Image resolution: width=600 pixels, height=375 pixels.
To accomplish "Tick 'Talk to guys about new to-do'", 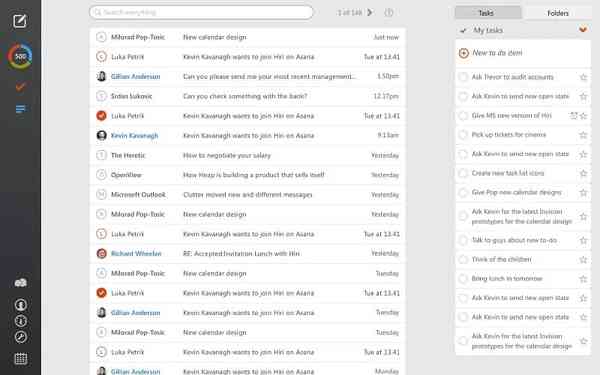I will coord(463,240).
